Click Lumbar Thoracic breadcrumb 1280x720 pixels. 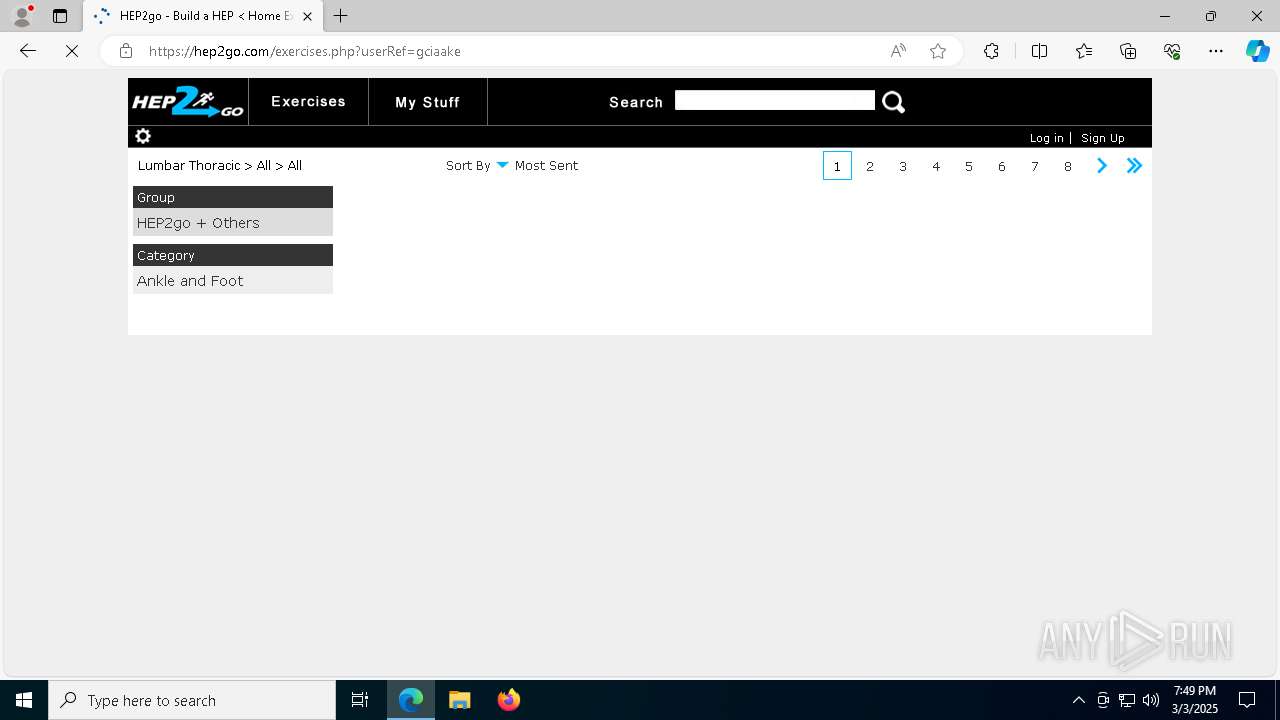189,166
